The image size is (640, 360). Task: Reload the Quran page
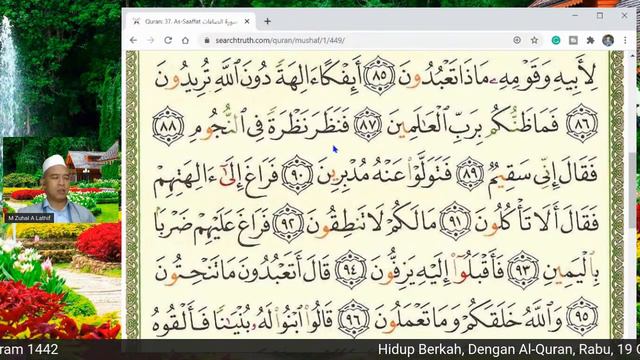pos(168,40)
